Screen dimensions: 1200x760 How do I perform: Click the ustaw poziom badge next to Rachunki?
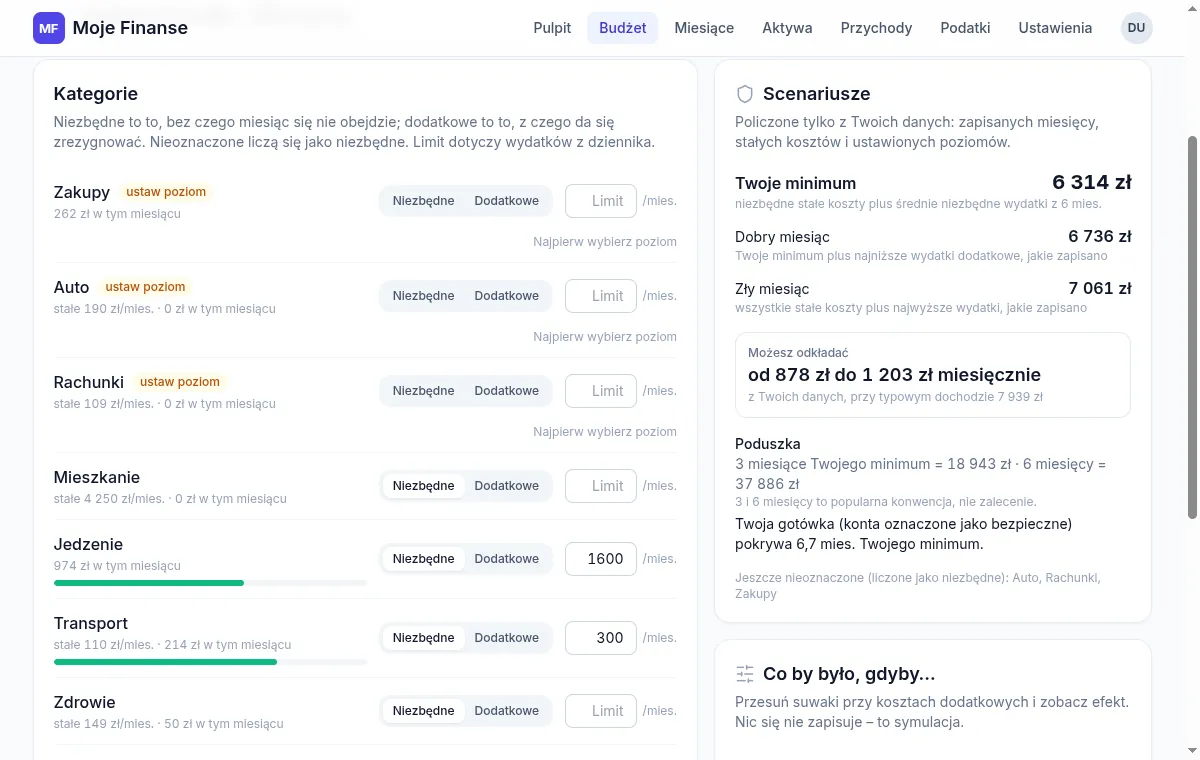tap(180, 382)
